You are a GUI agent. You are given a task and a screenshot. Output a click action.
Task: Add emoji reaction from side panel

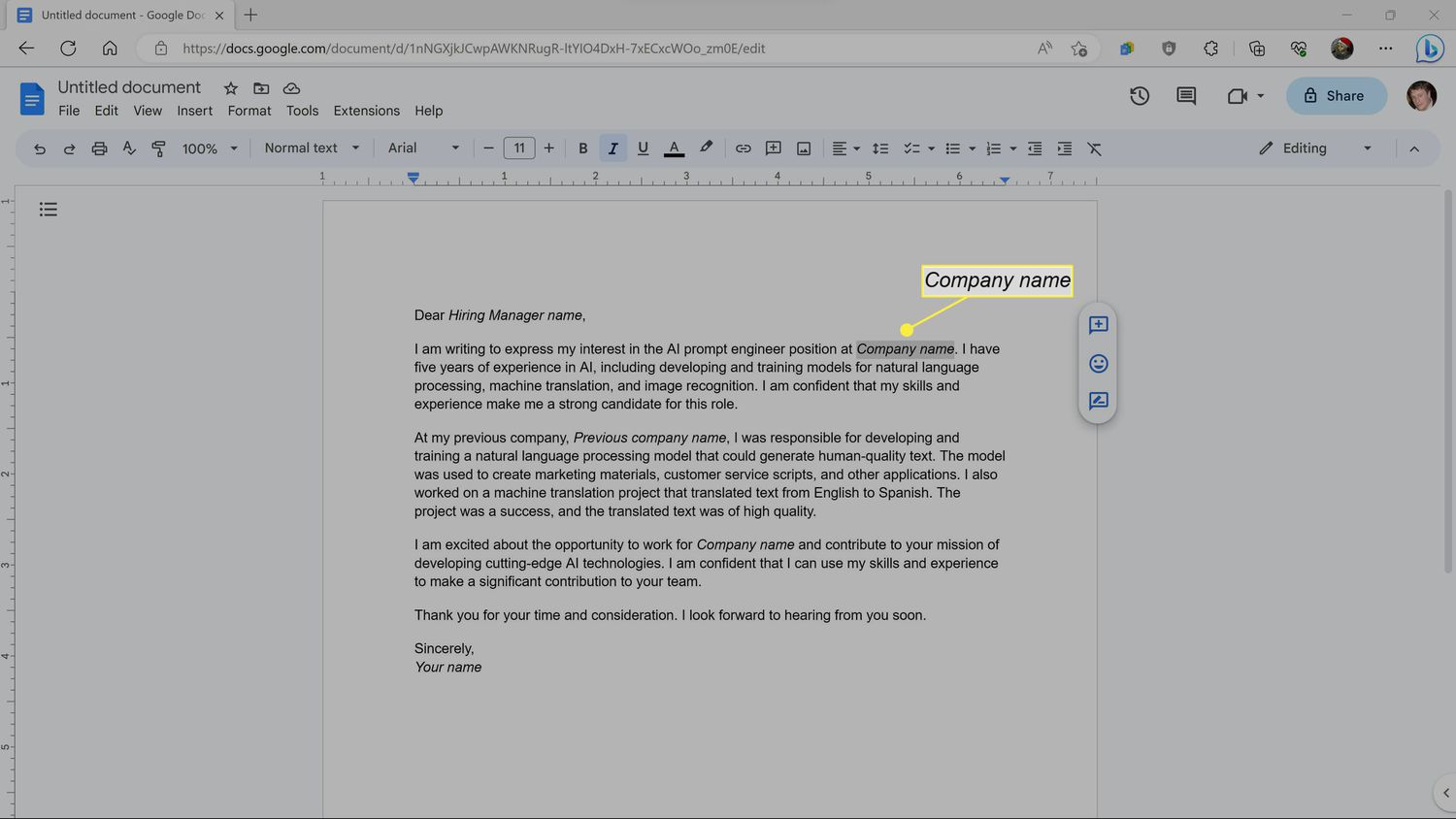(1098, 364)
